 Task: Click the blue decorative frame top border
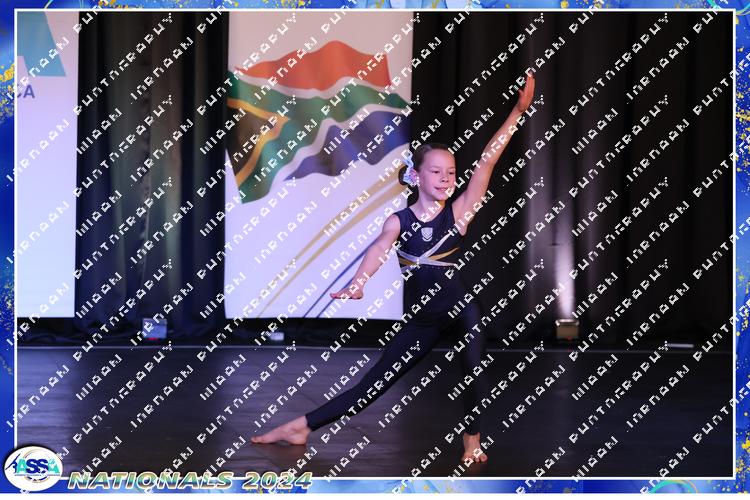[375, 5]
